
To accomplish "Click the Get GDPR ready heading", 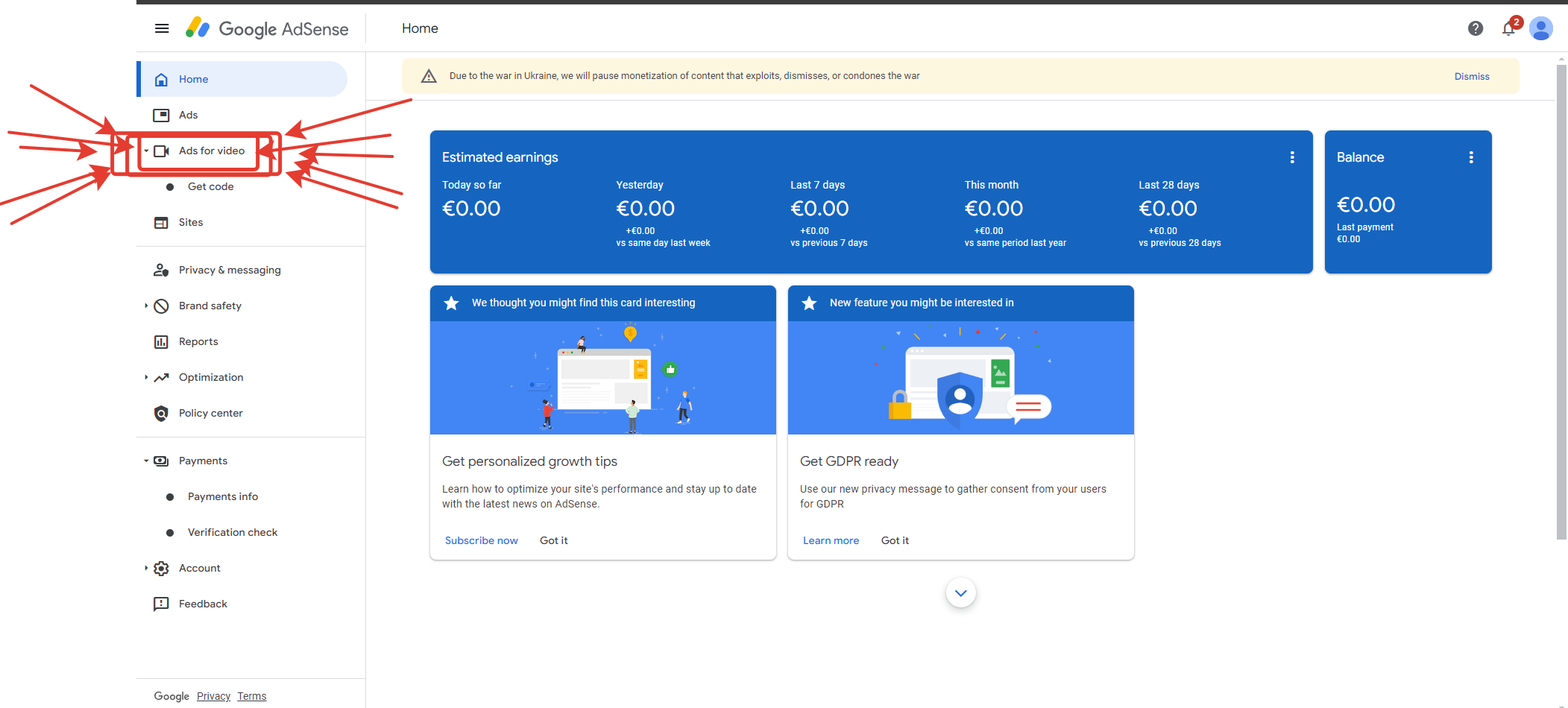I will click(x=849, y=462).
